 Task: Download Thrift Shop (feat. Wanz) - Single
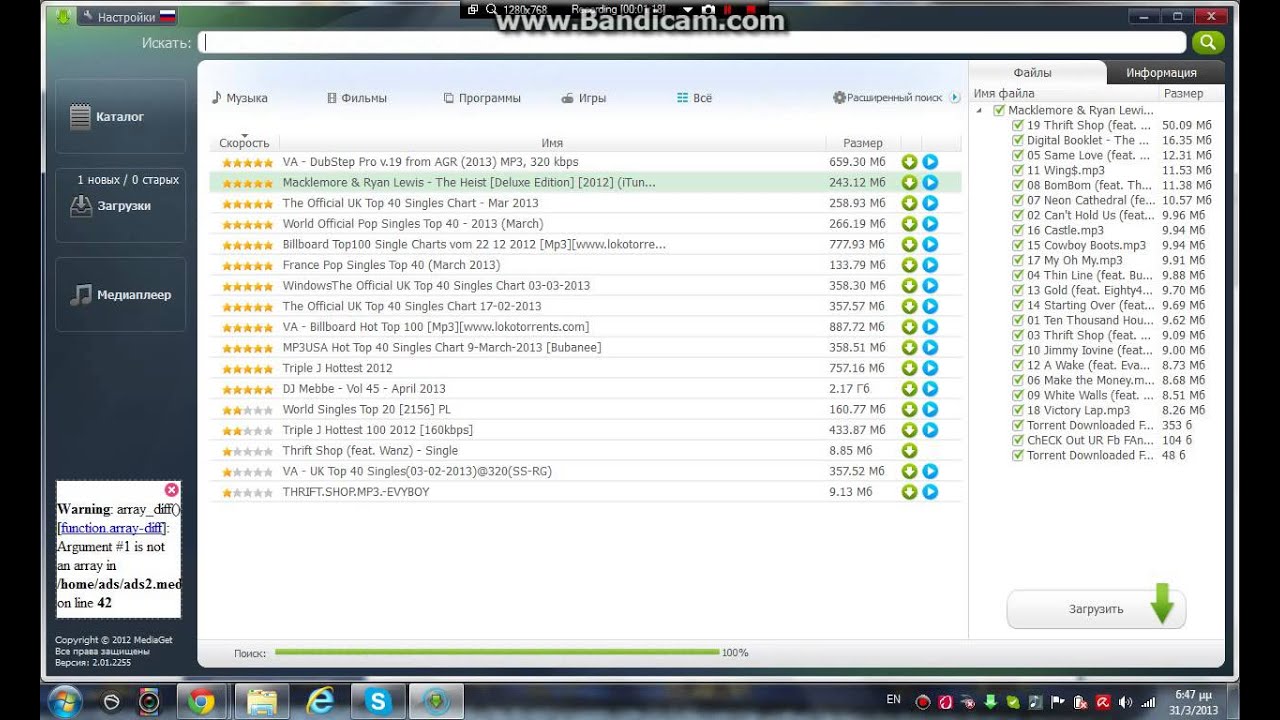click(909, 450)
